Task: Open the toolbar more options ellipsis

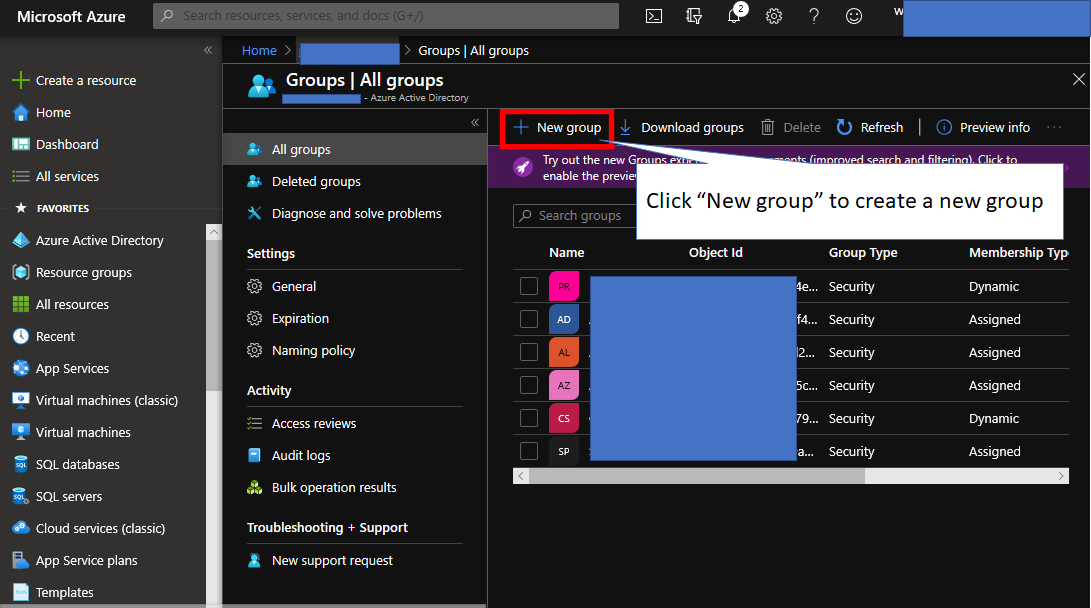Action: point(1054,127)
